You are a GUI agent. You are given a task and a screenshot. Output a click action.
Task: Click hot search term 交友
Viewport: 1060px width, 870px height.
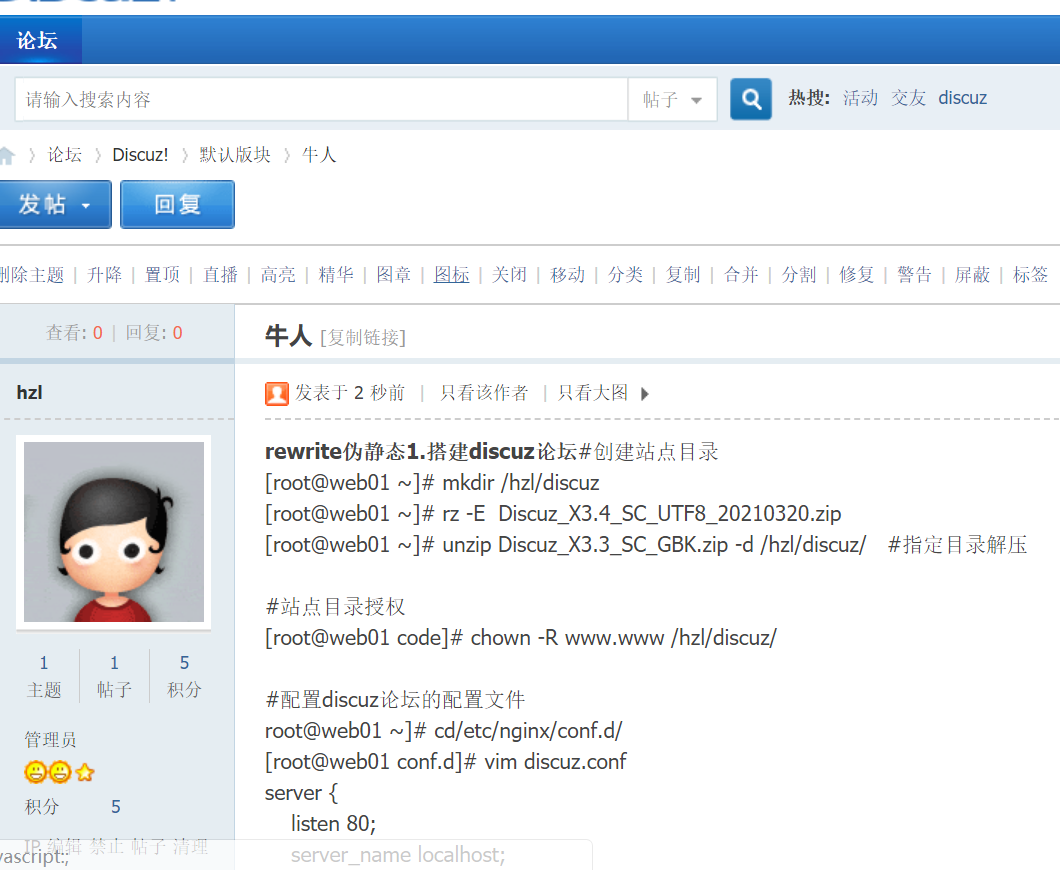(908, 98)
